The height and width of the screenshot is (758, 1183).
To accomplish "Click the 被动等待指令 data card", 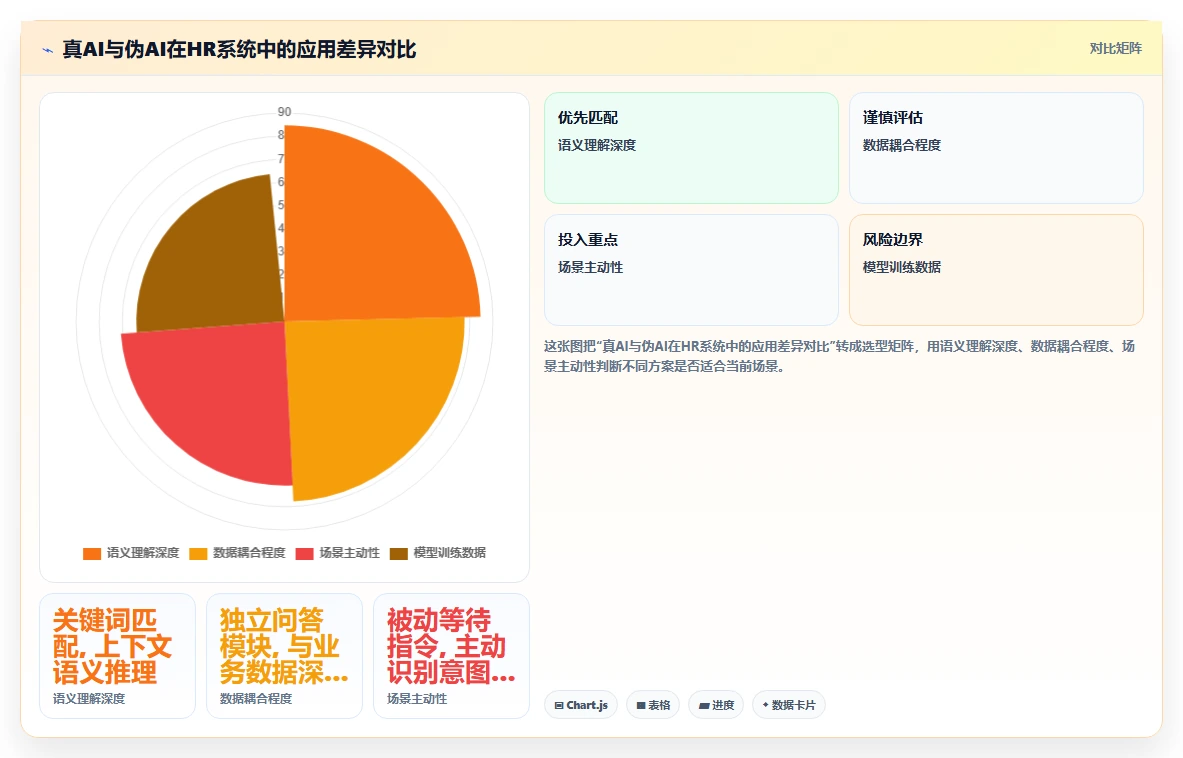I will click(x=451, y=656).
